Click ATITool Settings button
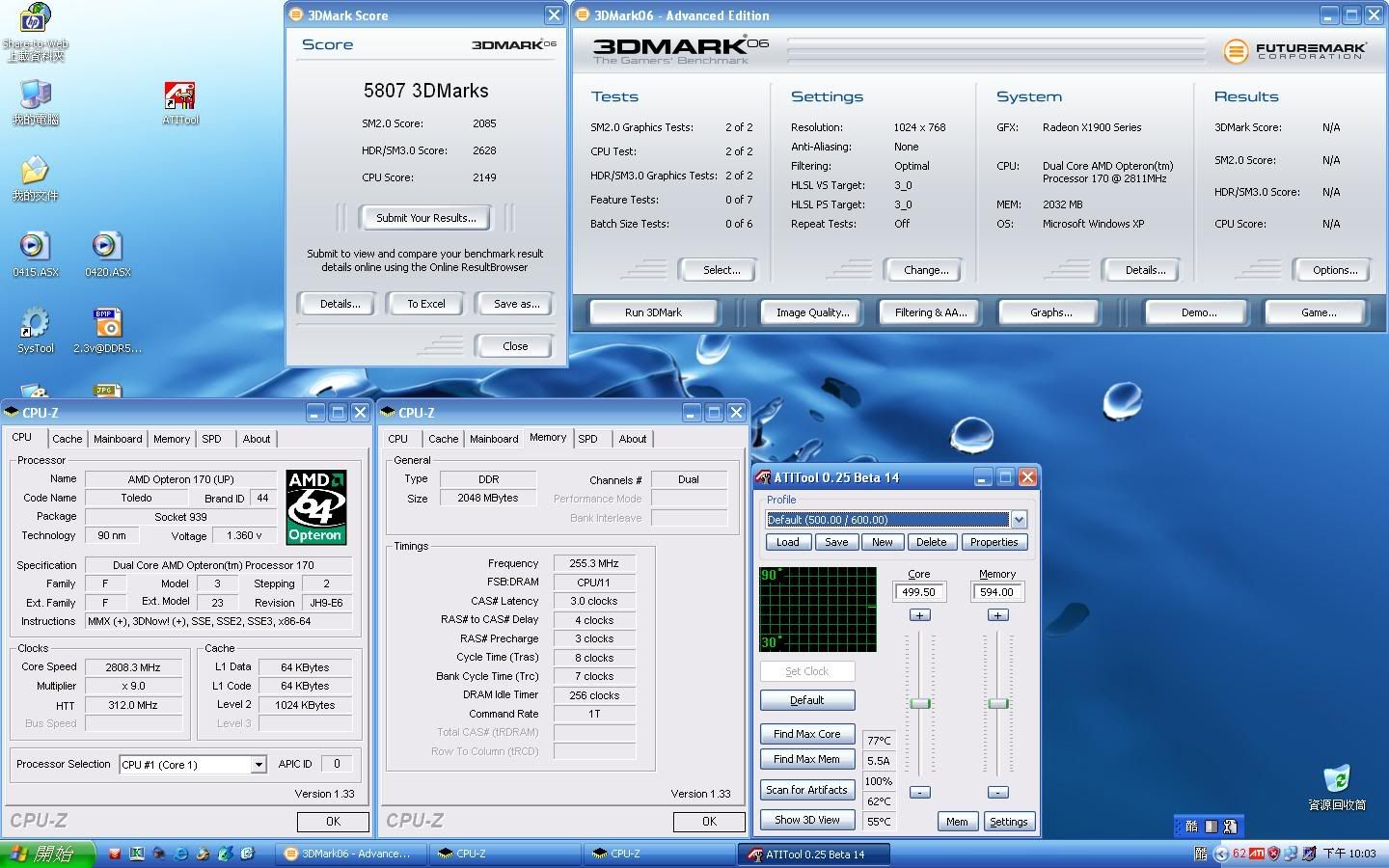 coord(1009,822)
